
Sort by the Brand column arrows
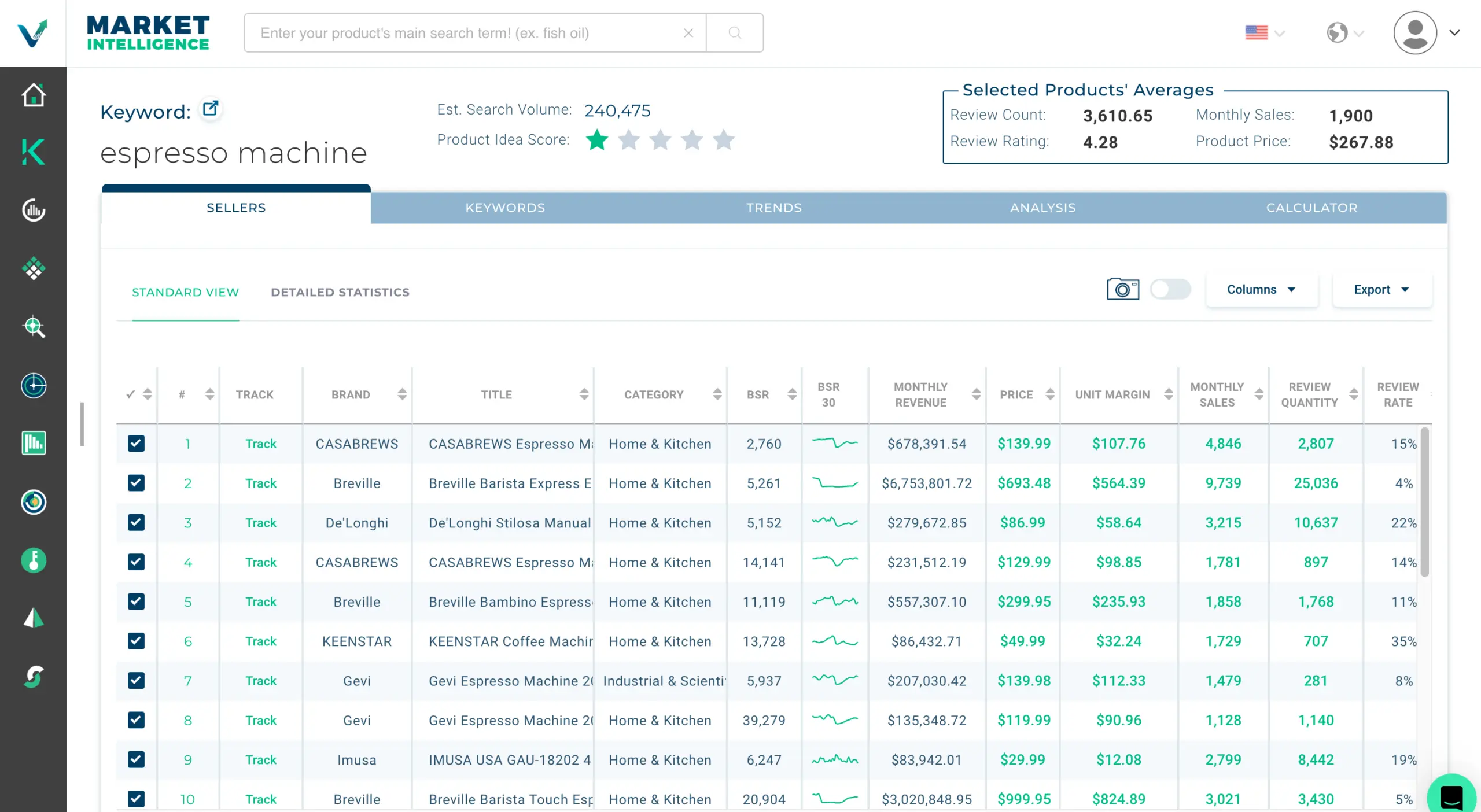pos(402,394)
